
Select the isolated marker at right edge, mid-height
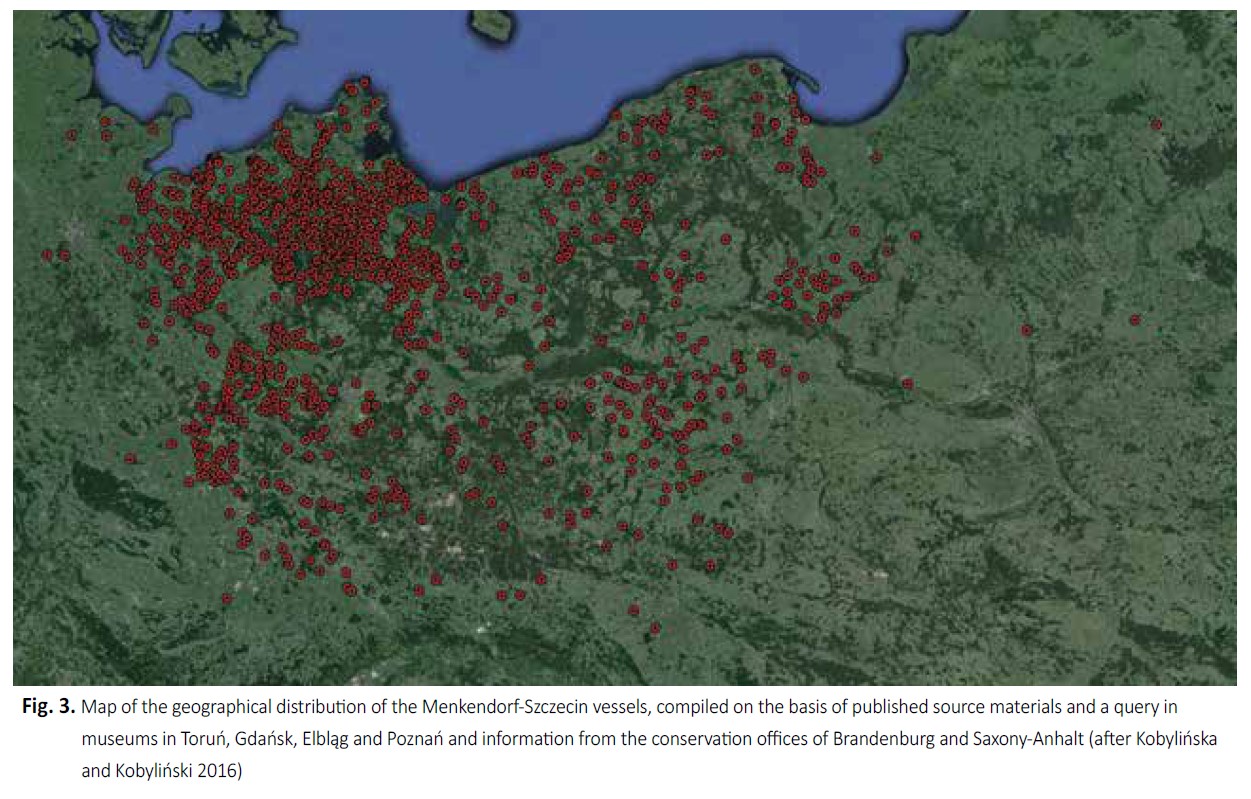tap(1134, 320)
